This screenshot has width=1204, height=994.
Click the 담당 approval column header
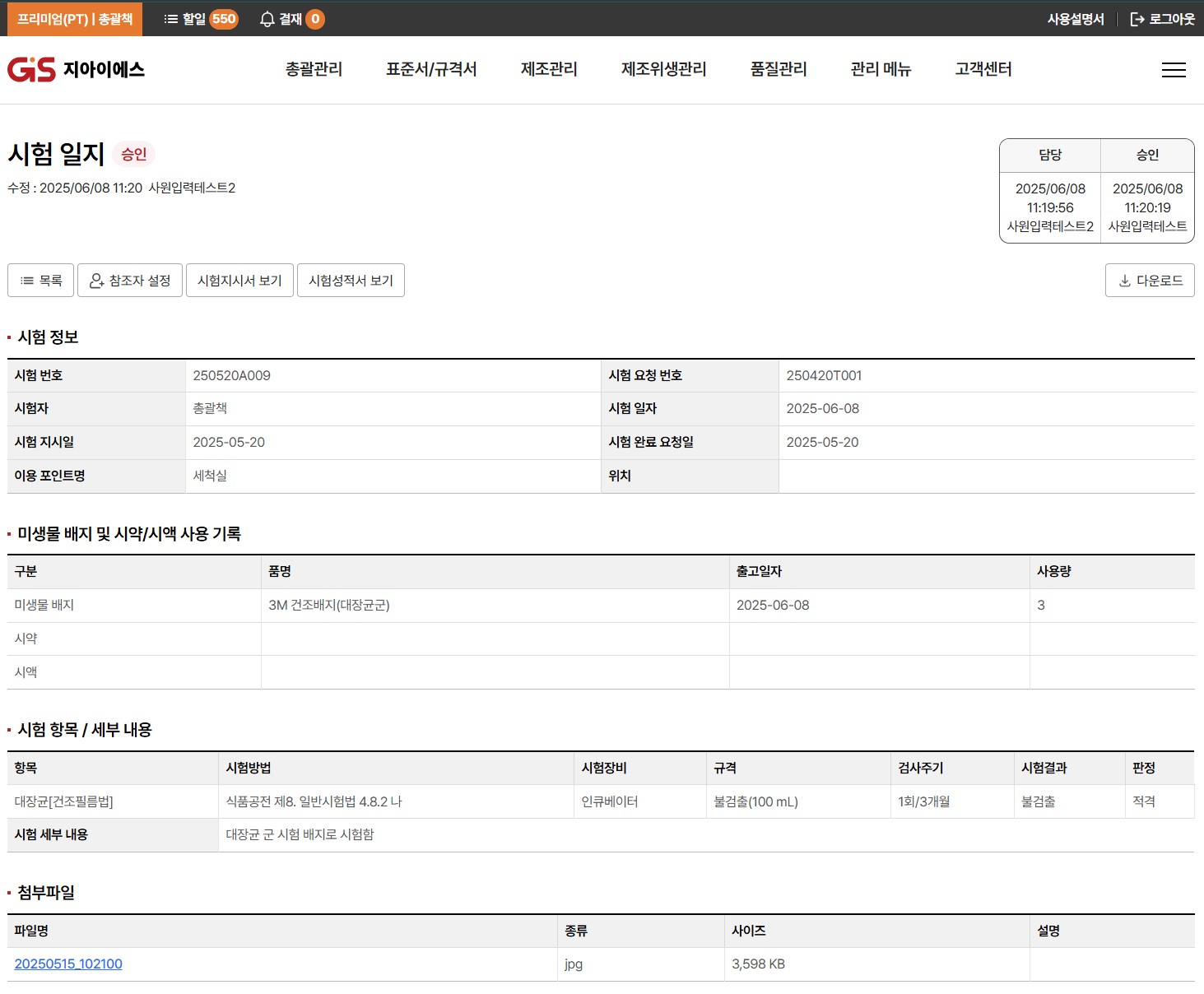click(1050, 155)
